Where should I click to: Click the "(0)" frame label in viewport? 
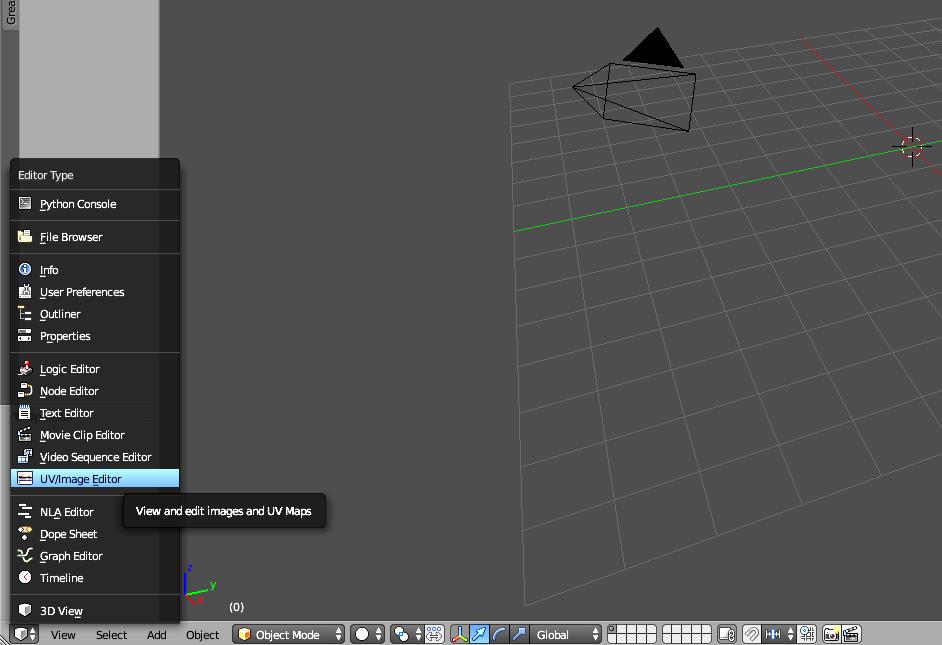pyautogui.click(x=236, y=607)
